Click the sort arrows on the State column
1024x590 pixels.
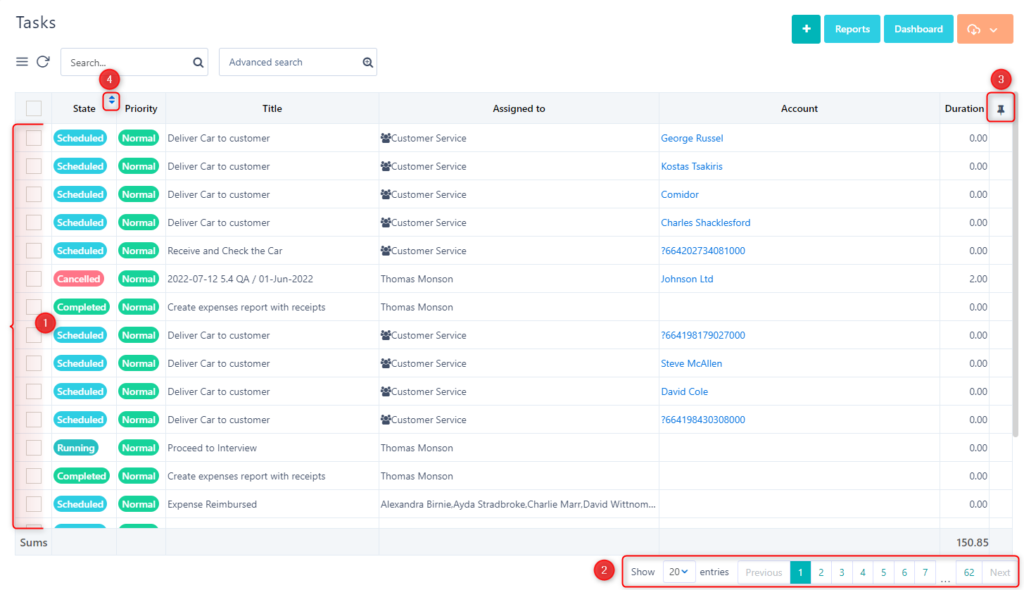click(x=111, y=100)
